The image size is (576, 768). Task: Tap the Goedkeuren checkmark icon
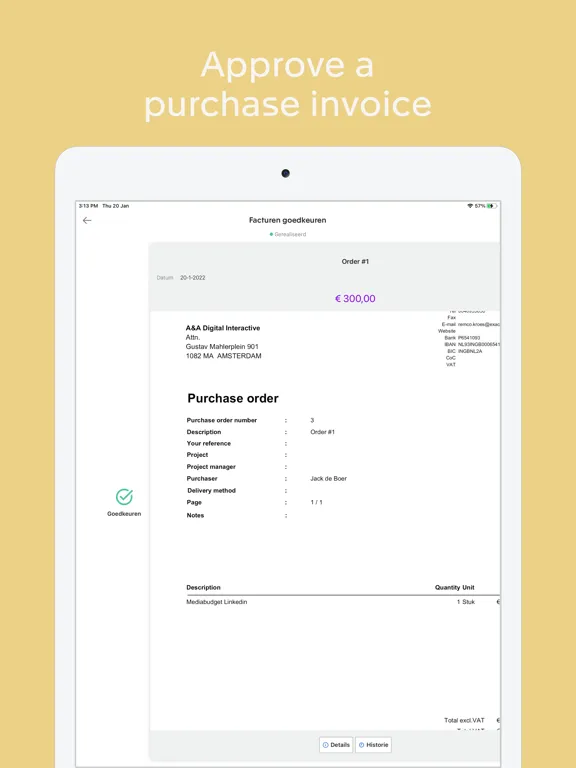pyautogui.click(x=124, y=497)
